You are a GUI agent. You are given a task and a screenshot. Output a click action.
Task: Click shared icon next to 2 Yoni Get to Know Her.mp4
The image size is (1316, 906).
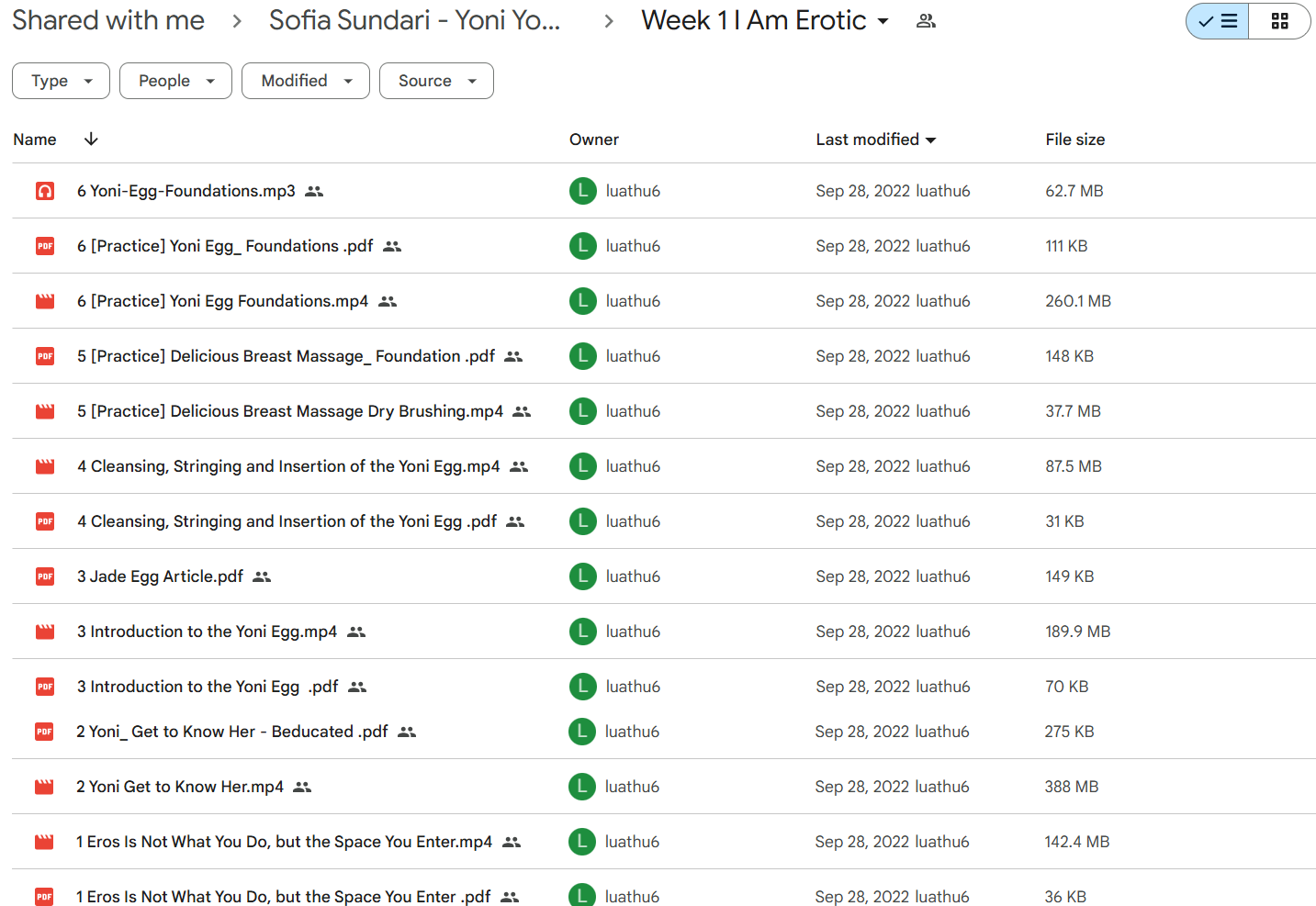[x=302, y=787]
